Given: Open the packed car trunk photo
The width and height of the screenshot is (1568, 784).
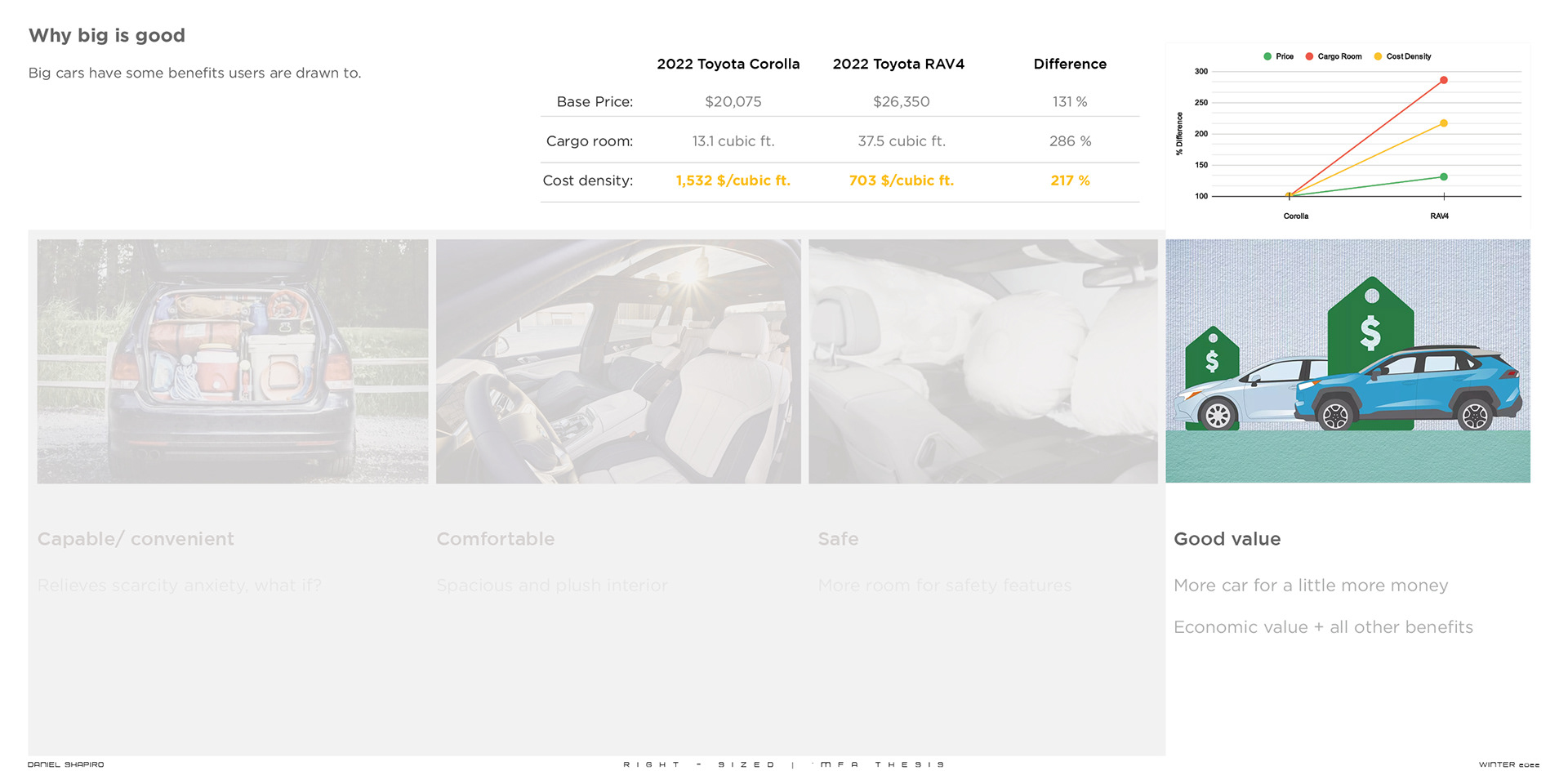Looking at the screenshot, I should coord(233,361).
